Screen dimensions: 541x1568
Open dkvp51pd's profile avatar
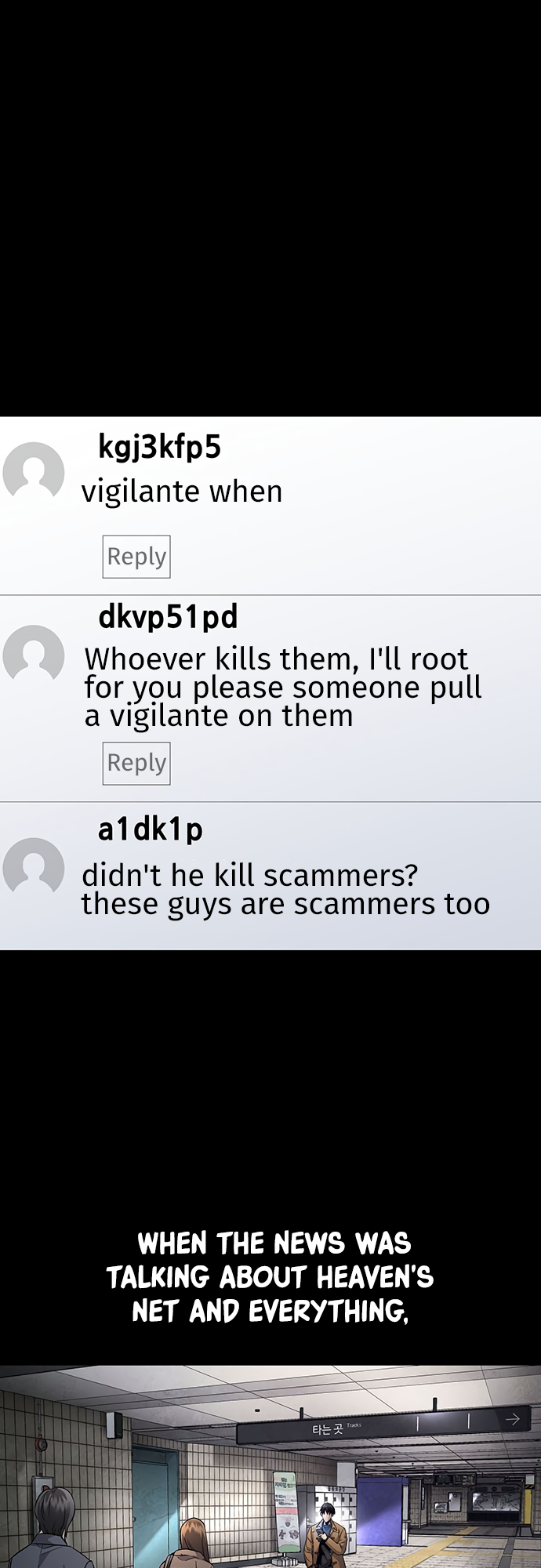[x=33, y=655]
